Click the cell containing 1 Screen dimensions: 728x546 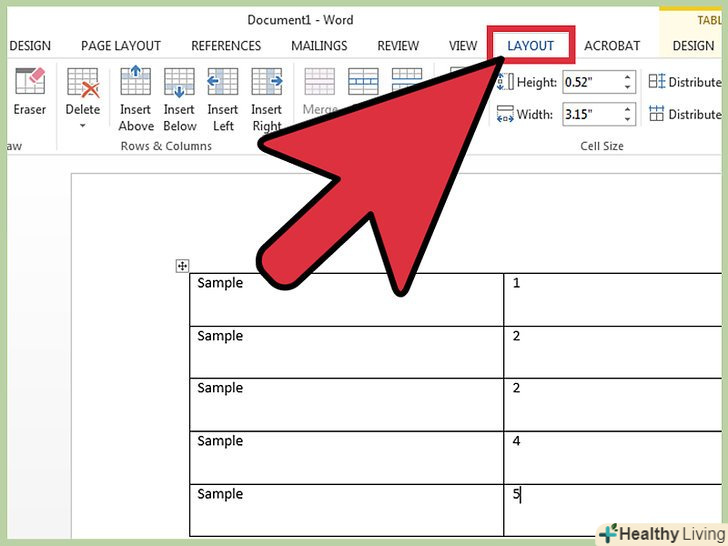[613, 299]
